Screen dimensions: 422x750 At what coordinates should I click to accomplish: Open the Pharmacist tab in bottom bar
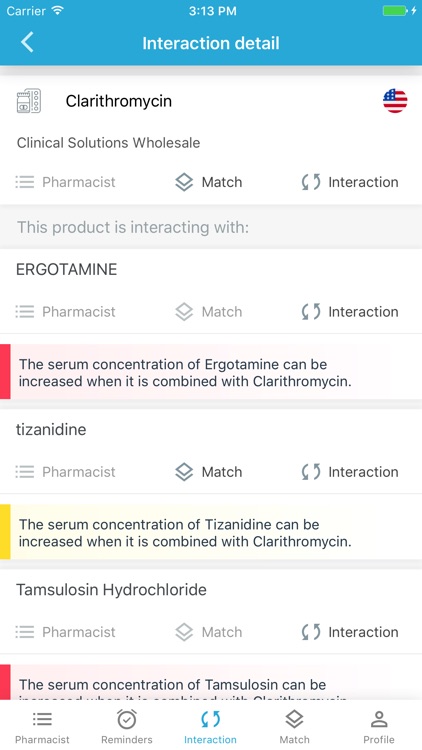click(x=42, y=727)
